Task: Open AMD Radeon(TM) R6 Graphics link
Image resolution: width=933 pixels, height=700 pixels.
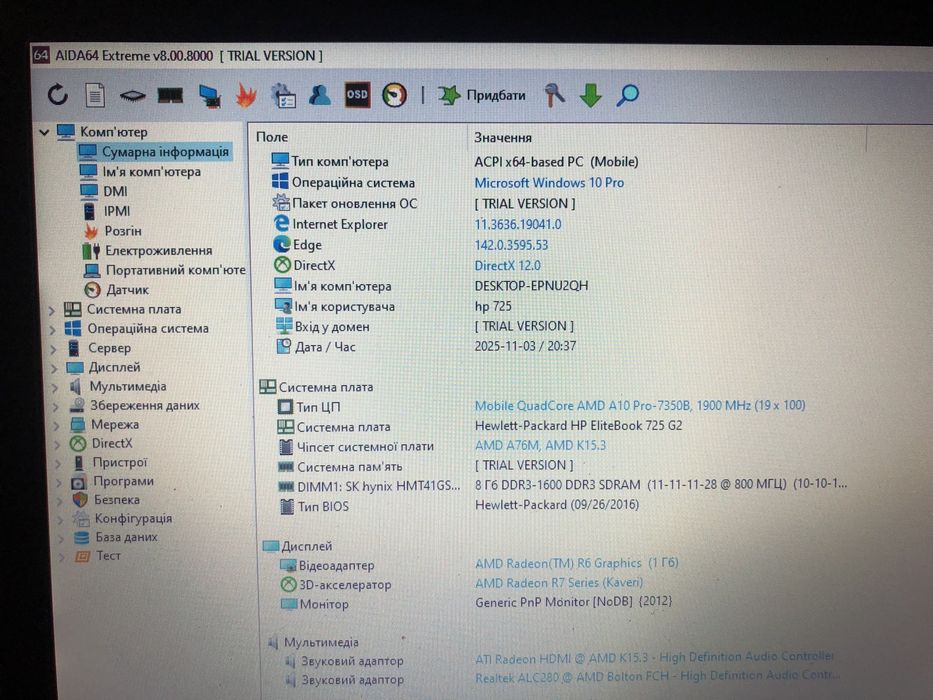Action: coord(577,563)
